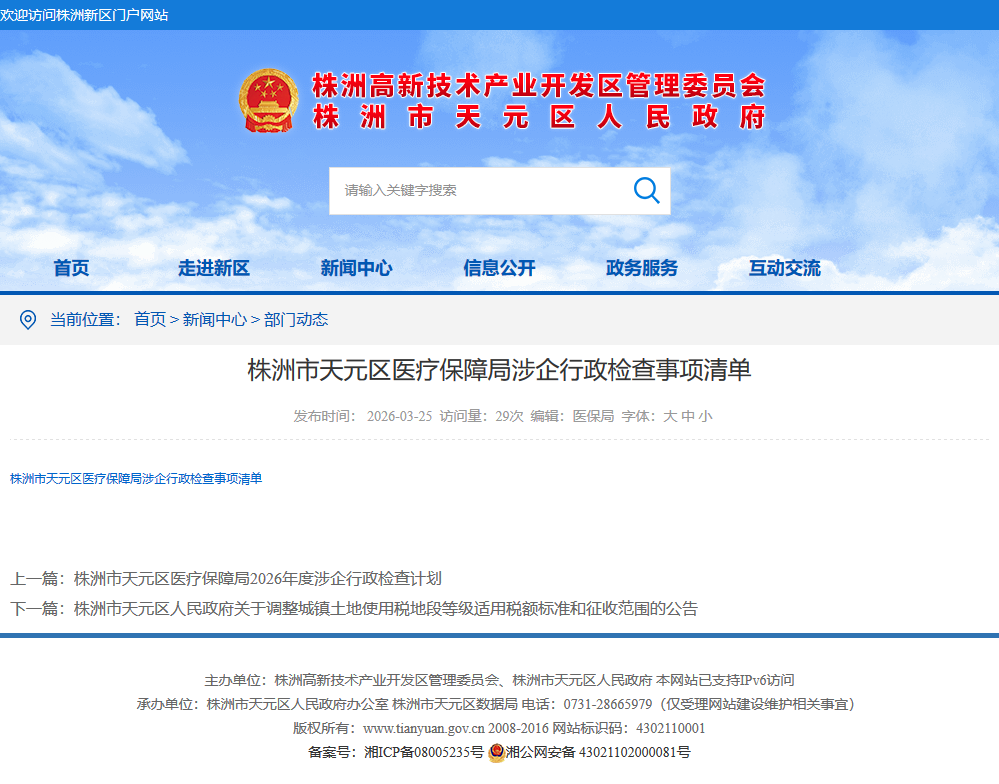Image resolution: width=999 pixels, height=784 pixels.
Task: Set font size to 小
Action: [706, 416]
